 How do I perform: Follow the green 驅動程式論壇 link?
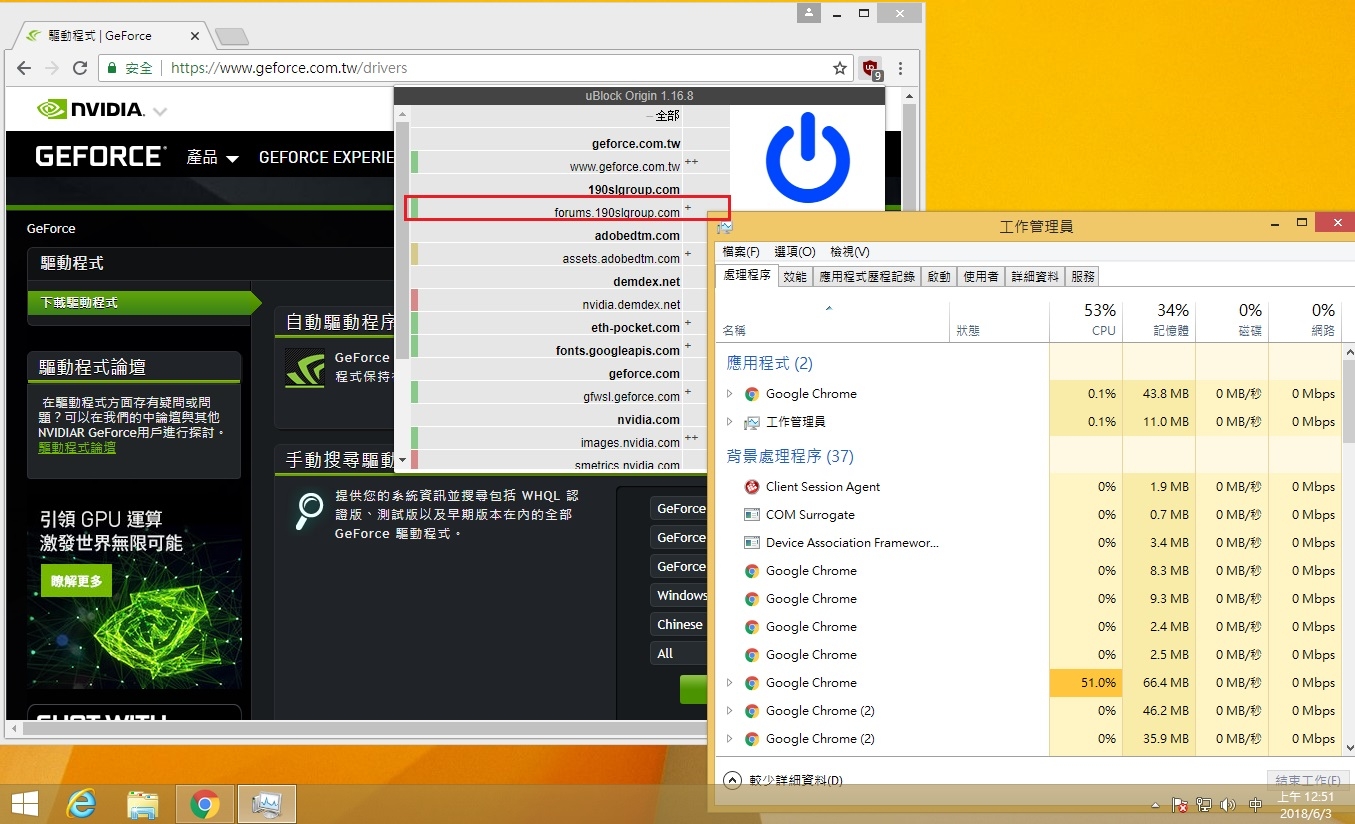(77, 448)
